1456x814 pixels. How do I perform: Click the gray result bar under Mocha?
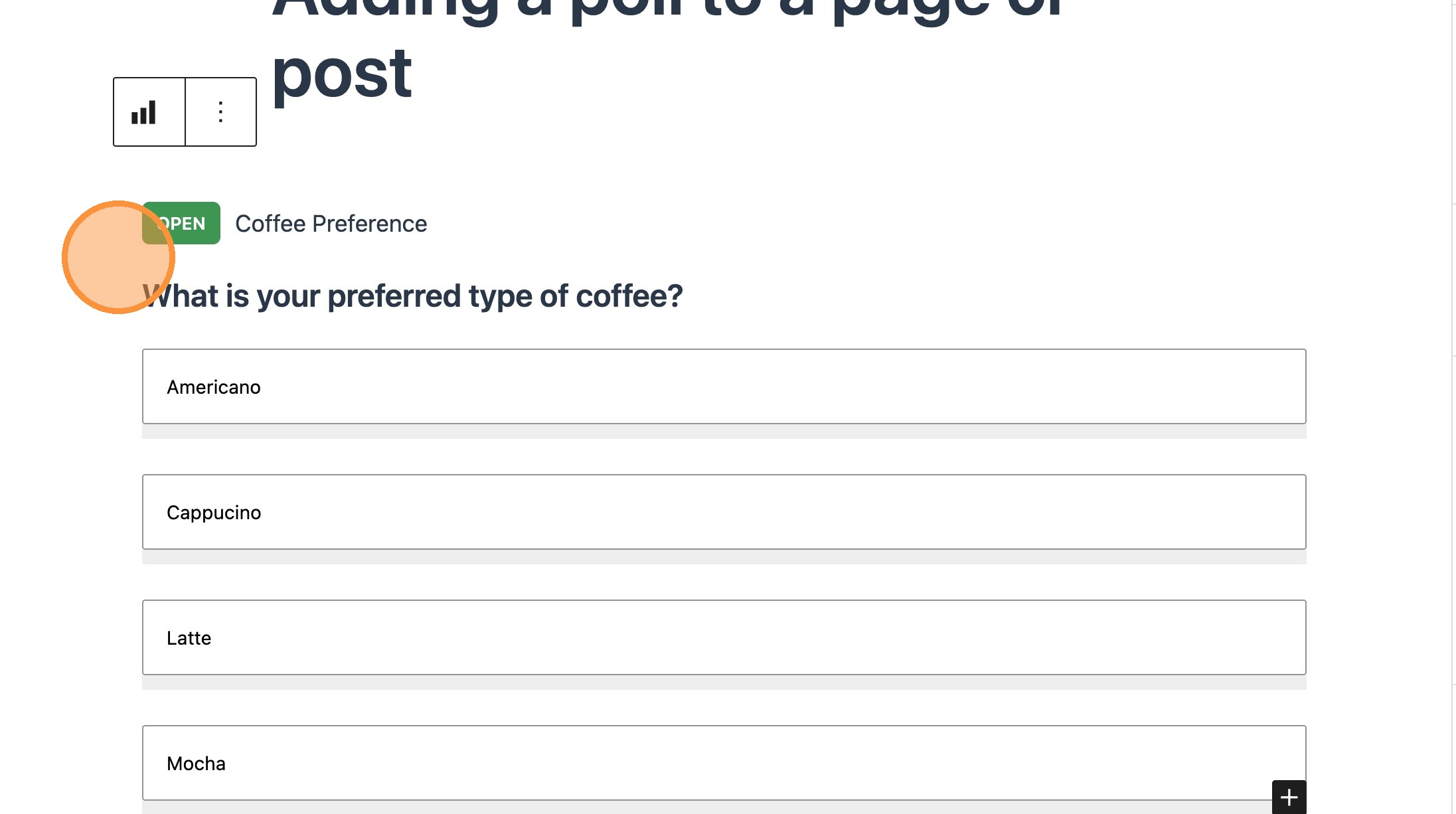pos(724,807)
